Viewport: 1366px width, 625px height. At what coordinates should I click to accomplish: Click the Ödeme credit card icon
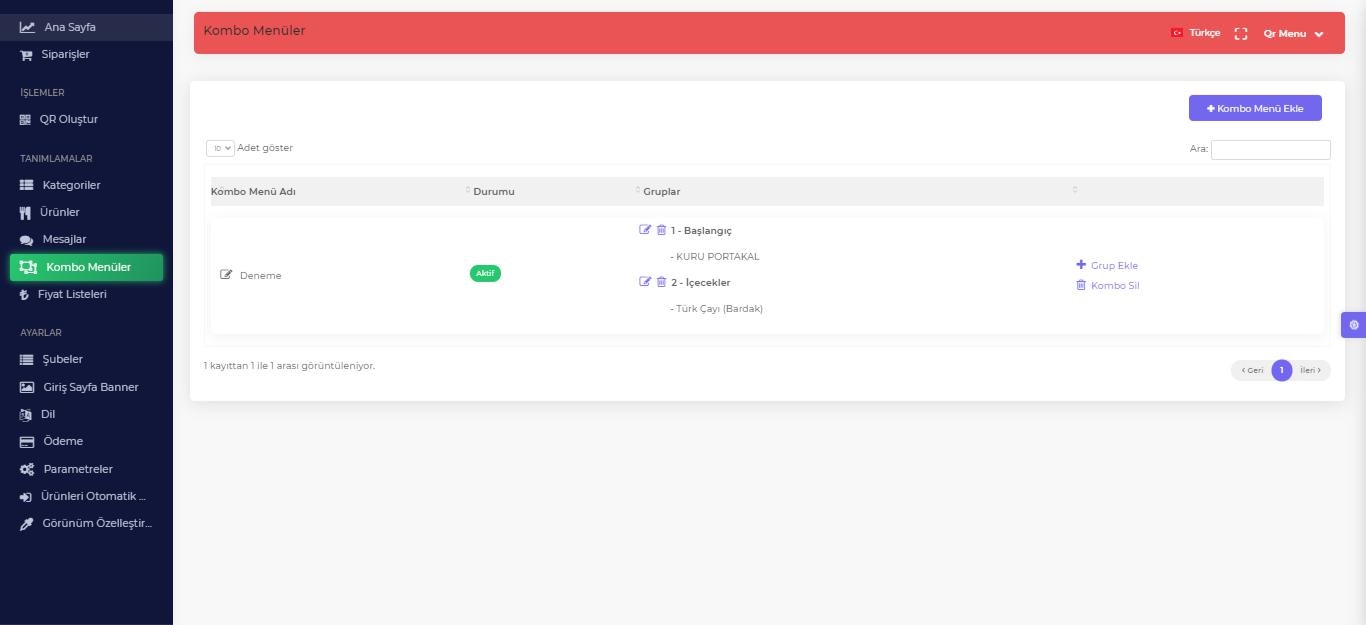tap(27, 442)
